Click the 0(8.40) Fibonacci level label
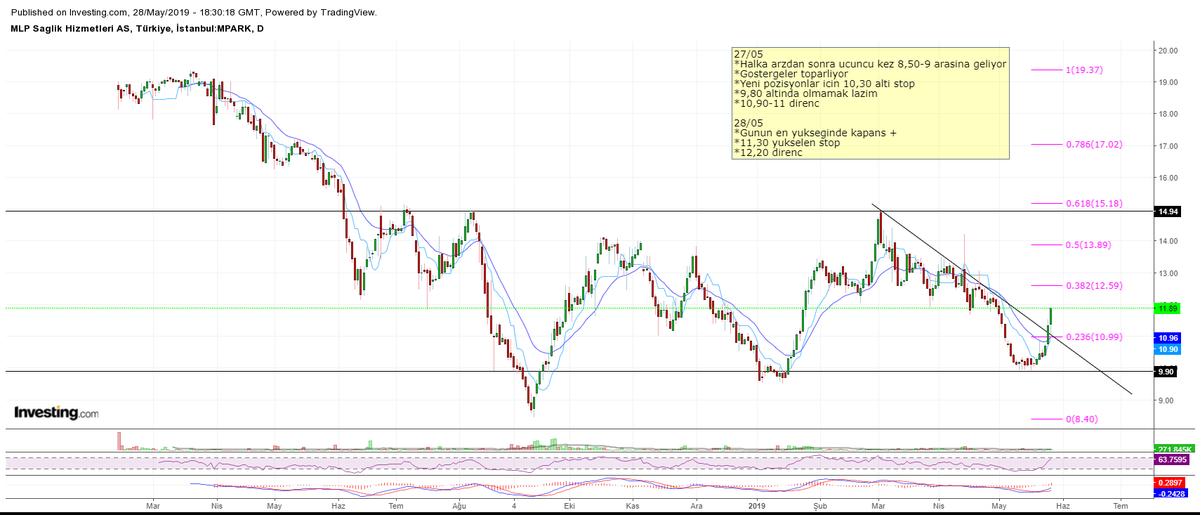 click(1081, 419)
